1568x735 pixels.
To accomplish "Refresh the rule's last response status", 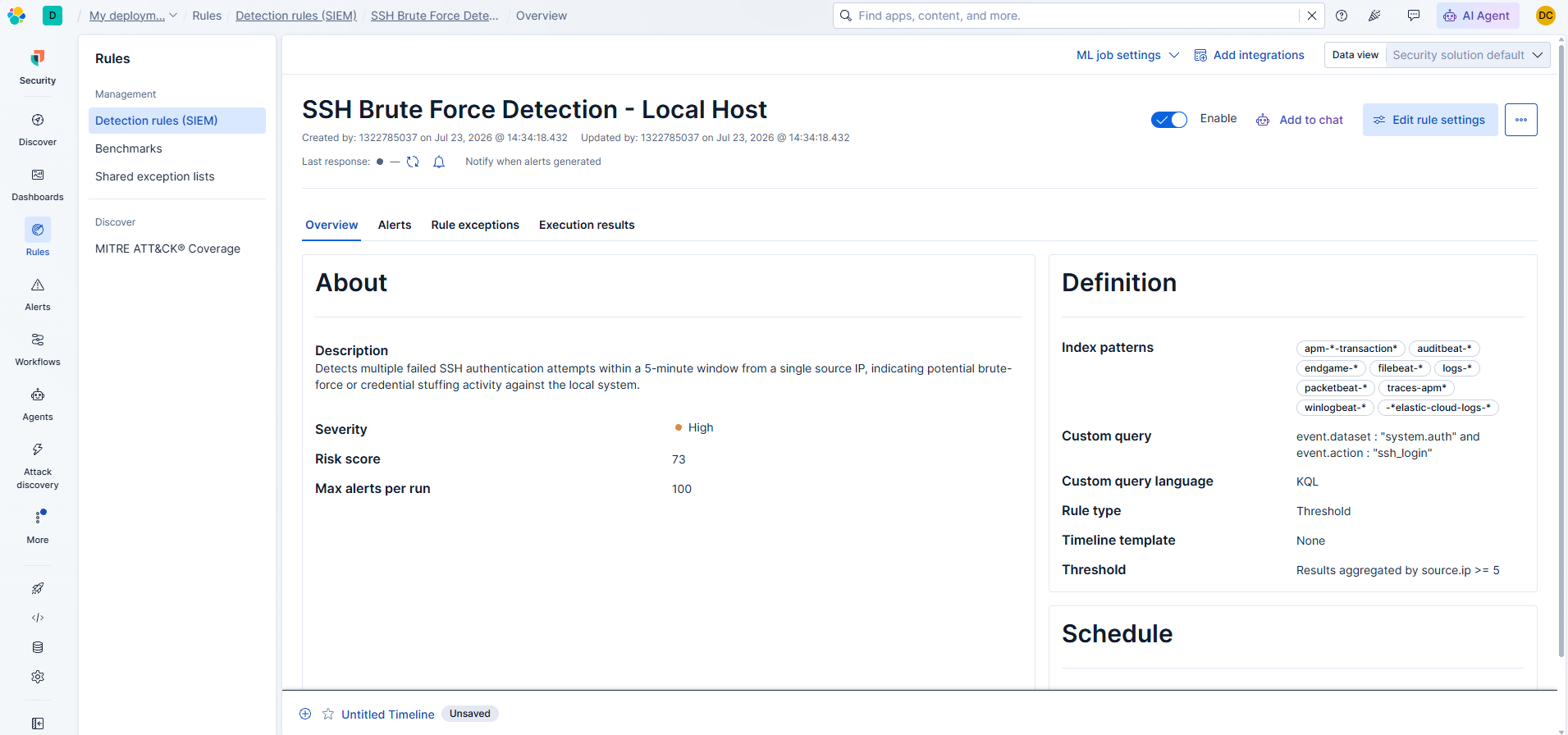I will 413,162.
